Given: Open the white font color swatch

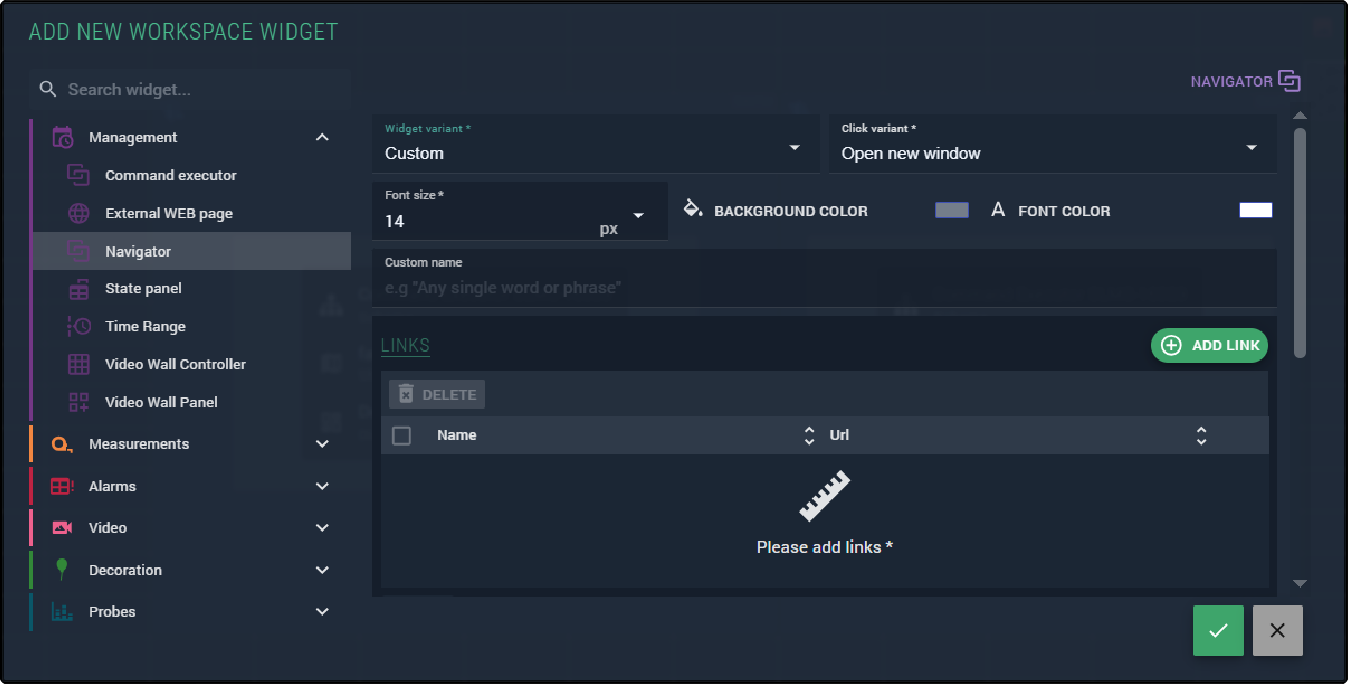Looking at the screenshot, I should point(1255,210).
